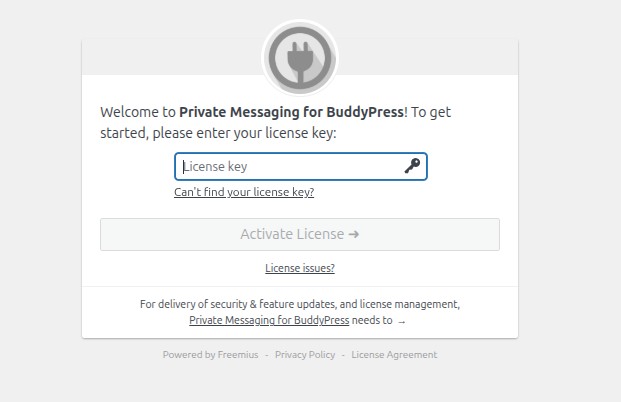621x402 pixels.
Task: Open the Privacy Policy link
Action: click(305, 354)
